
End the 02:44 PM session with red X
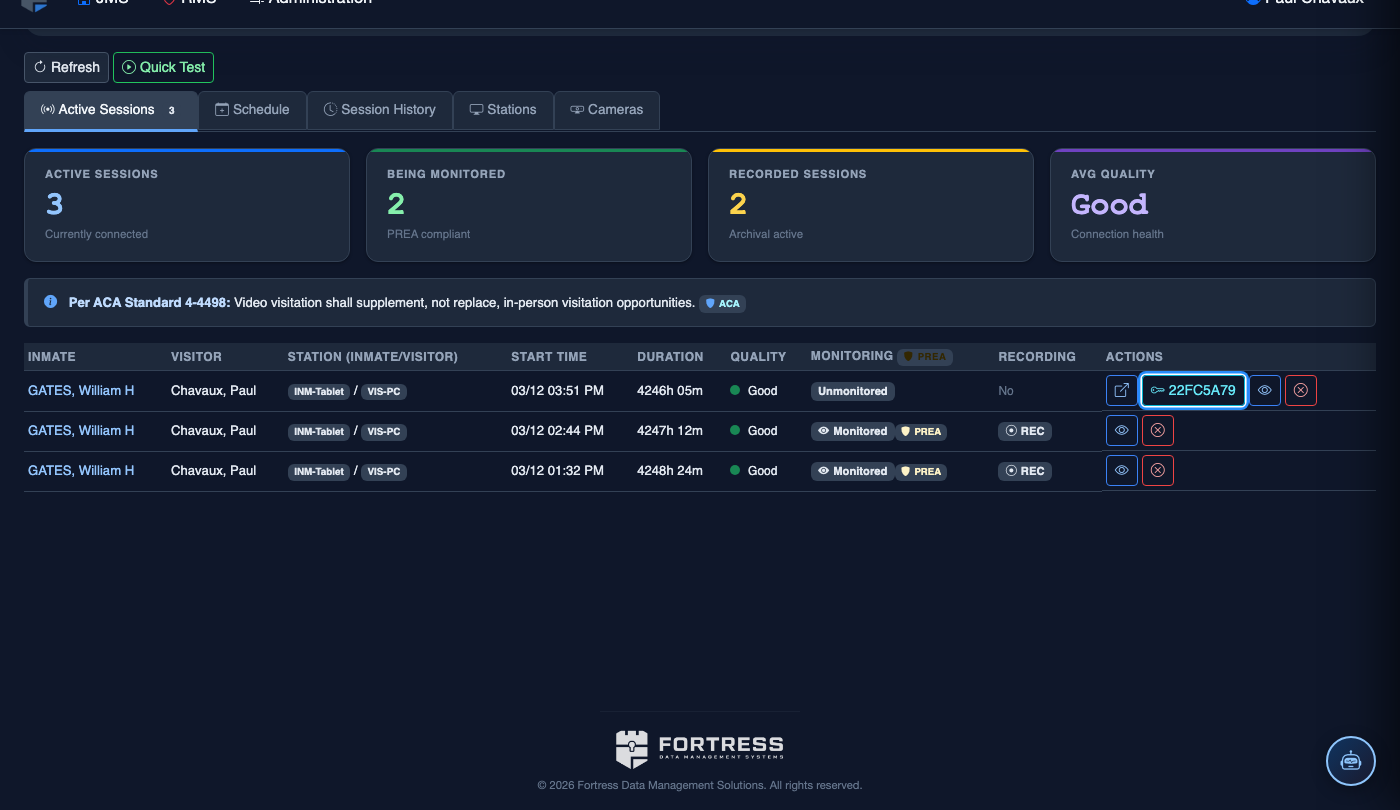pos(1158,430)
